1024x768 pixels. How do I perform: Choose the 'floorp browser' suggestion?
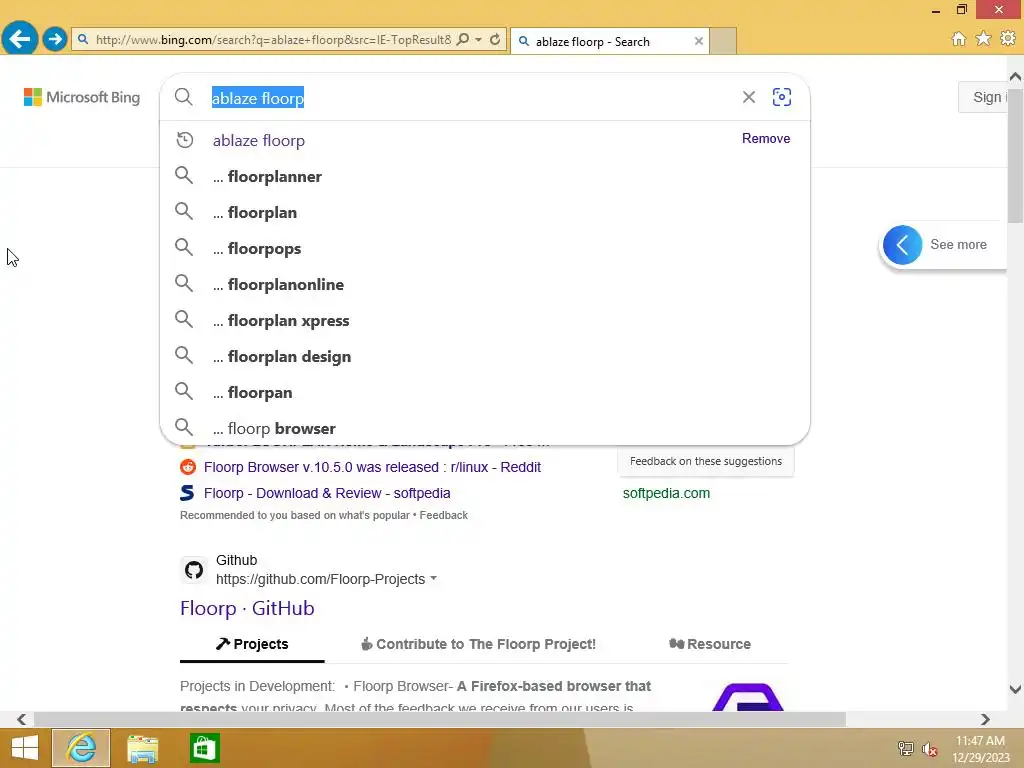point(485,428)
